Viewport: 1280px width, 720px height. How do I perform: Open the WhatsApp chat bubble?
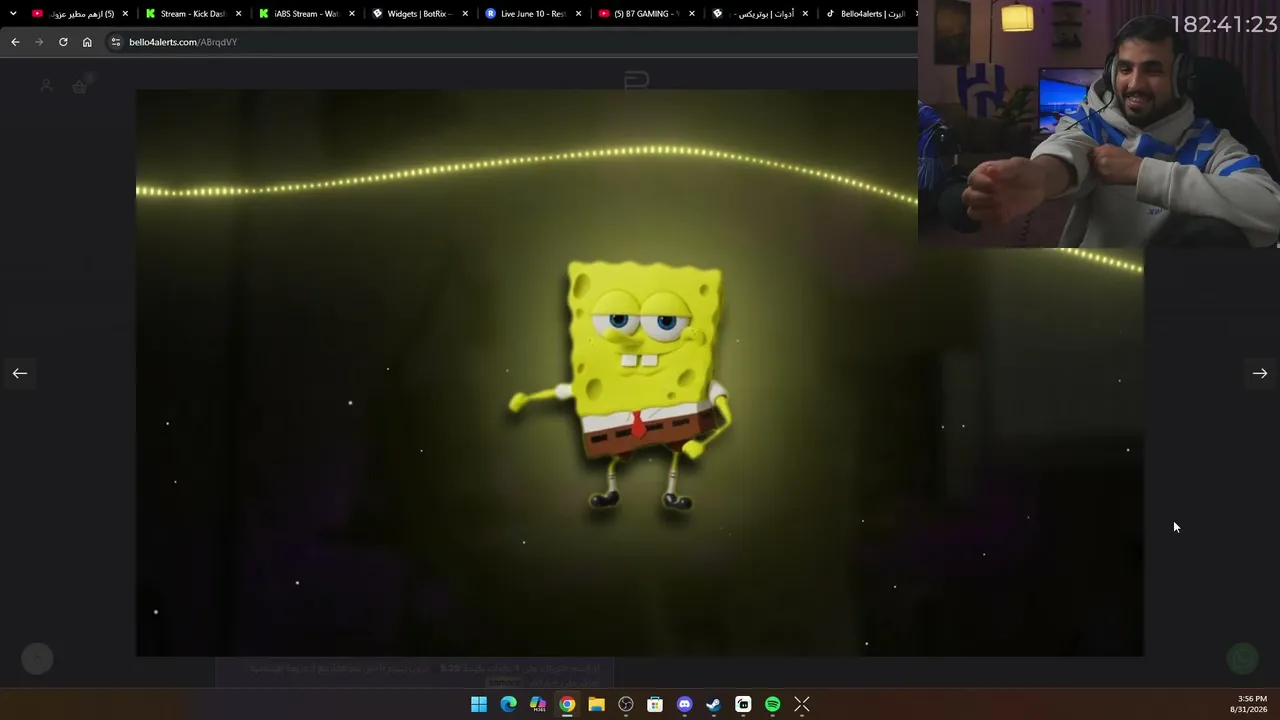(1242, 658)
